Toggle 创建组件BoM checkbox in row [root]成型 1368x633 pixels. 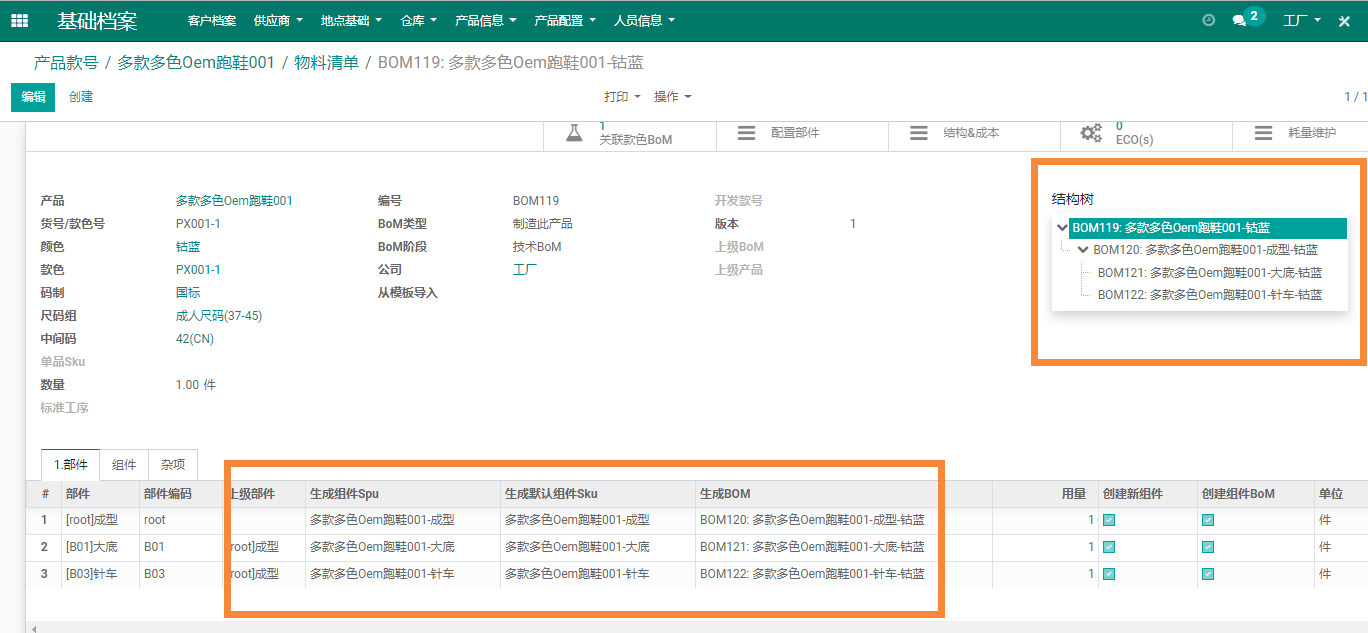[1208, 520]
